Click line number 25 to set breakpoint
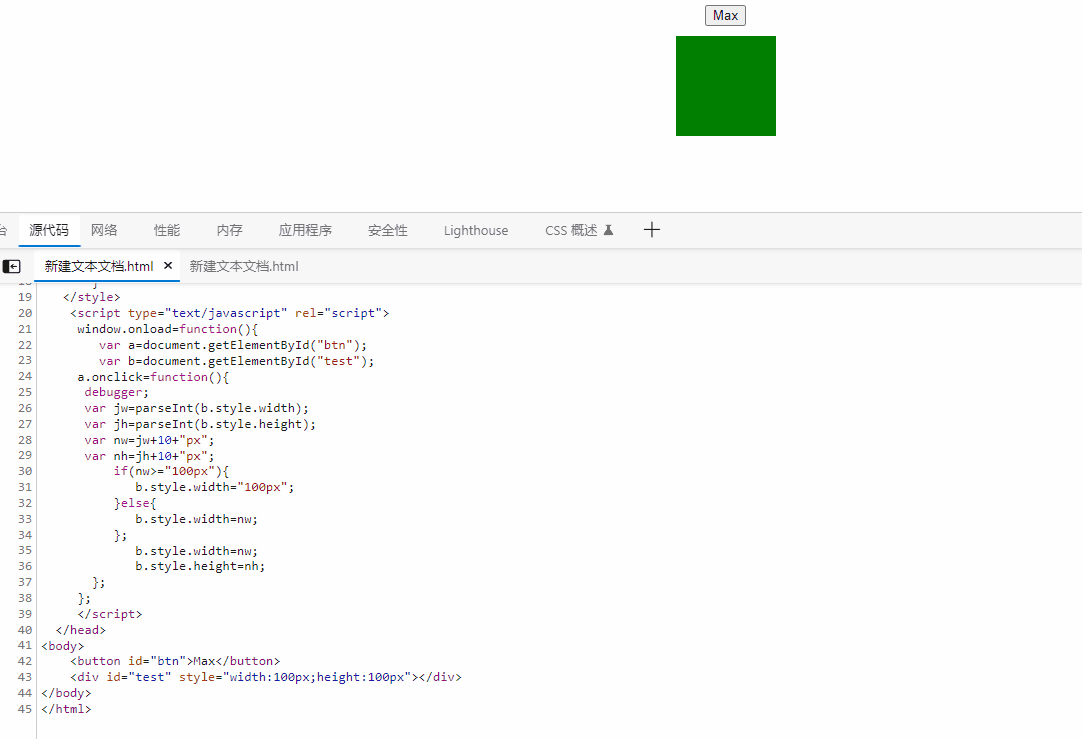The image size is (1082, 739). click(x=25, y=392)
